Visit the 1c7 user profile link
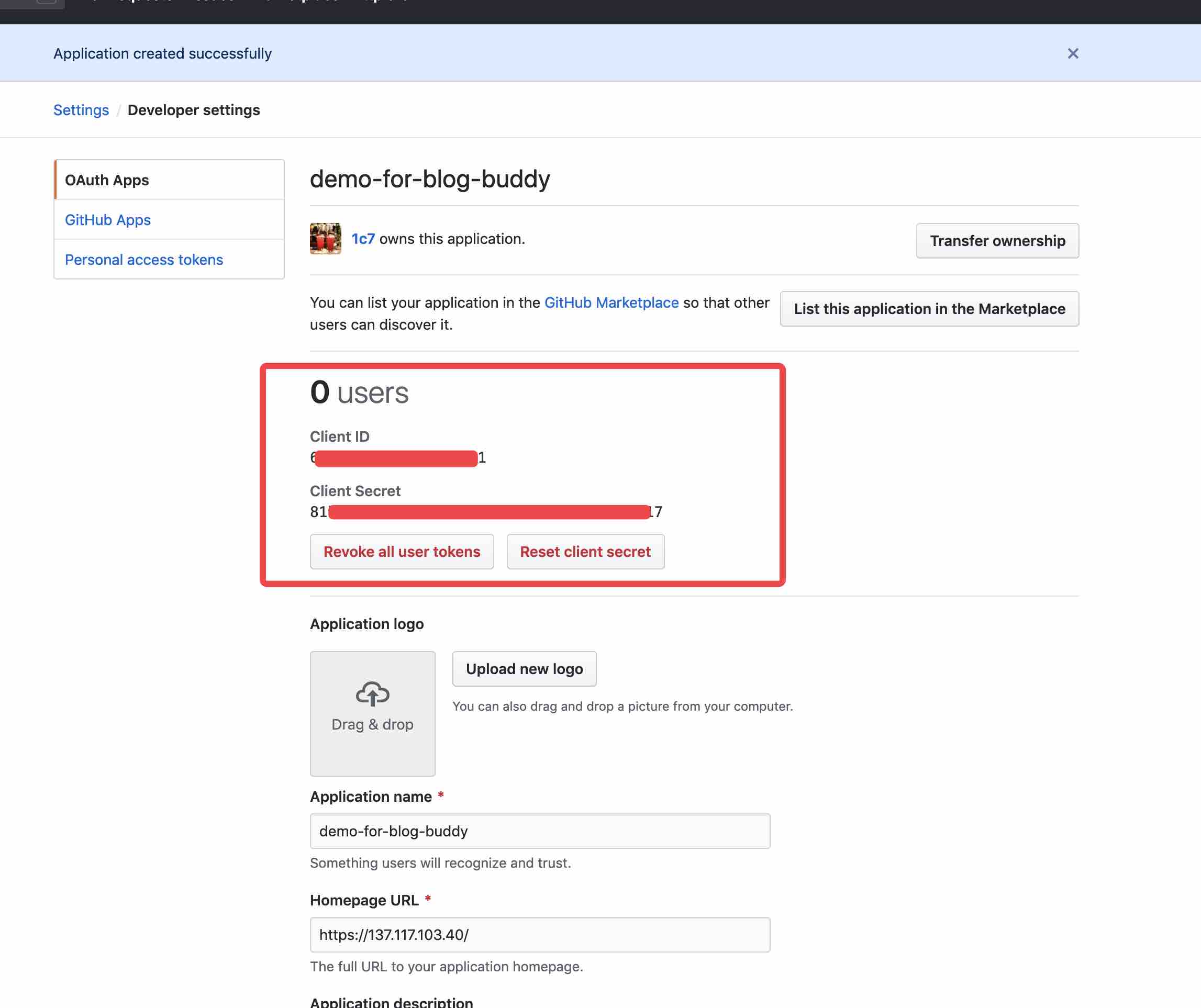The width and height of the screenshot is (1201, 1008). point(363,239)
